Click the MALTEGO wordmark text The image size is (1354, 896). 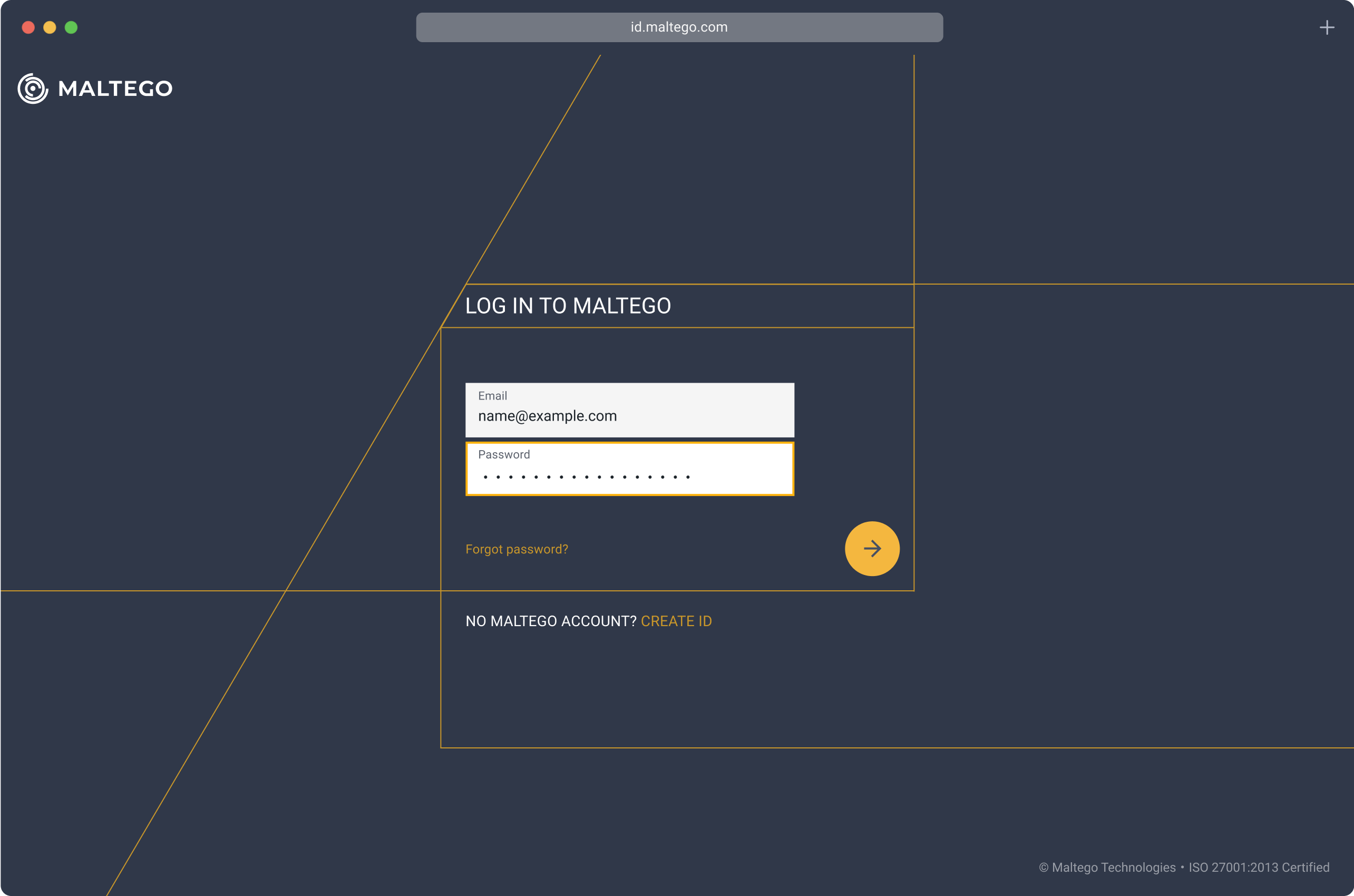(115, 89)
